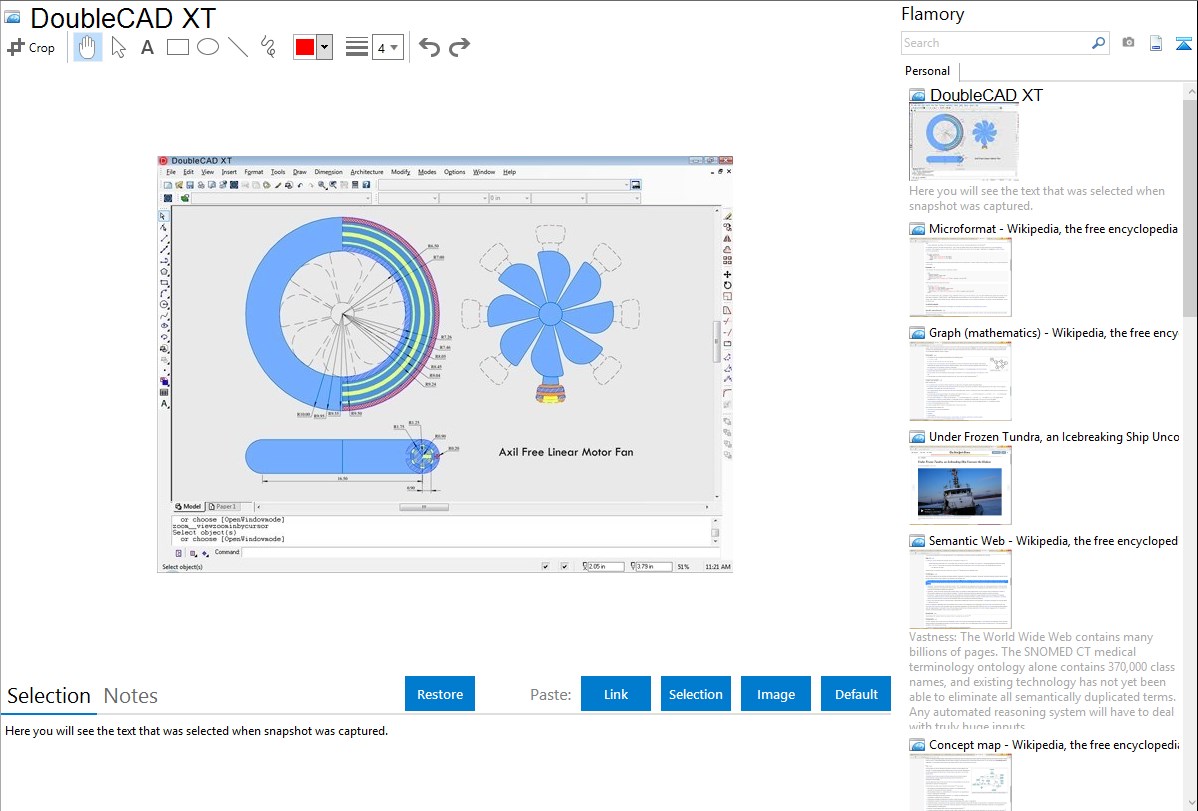
Task: Click the Selection paste button
Action: [x=695, y=694]
